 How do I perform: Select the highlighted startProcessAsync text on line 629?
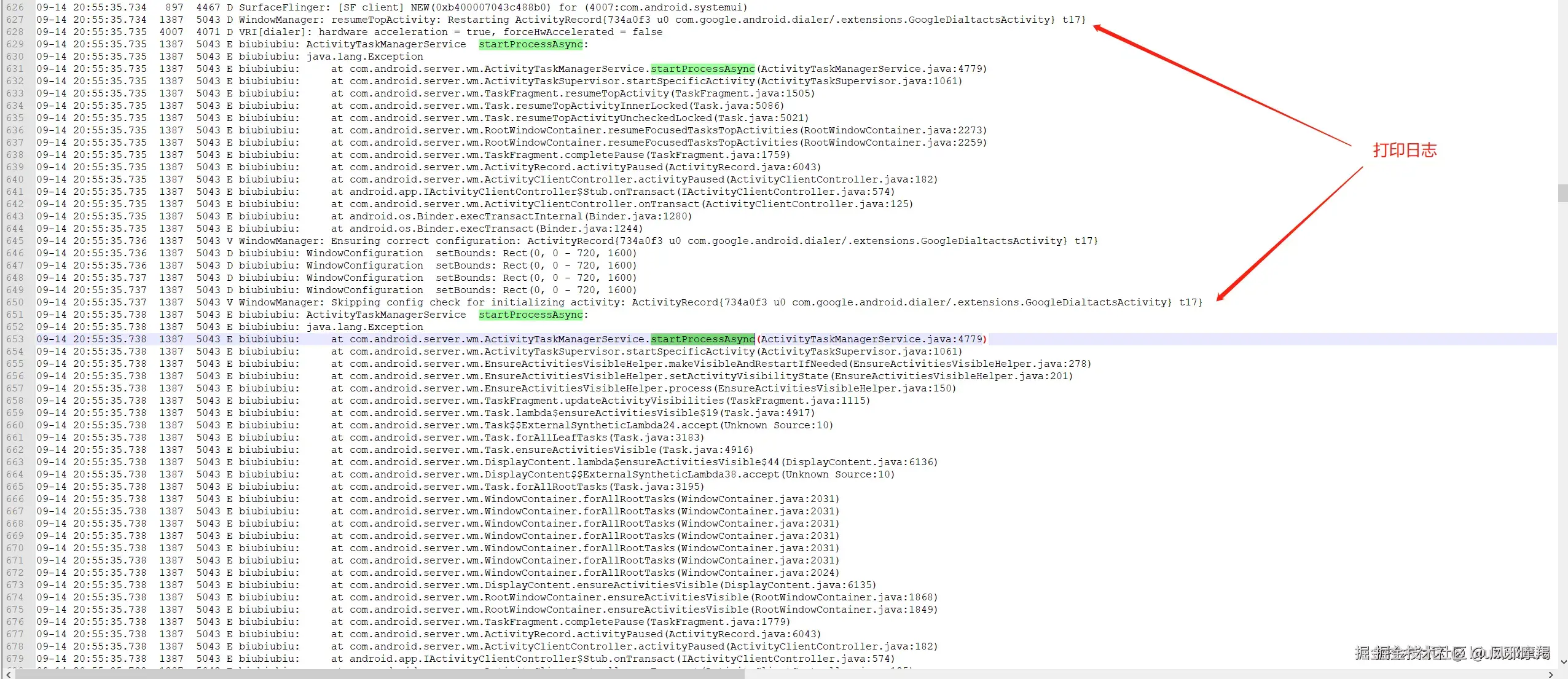(x=530, y=44)
